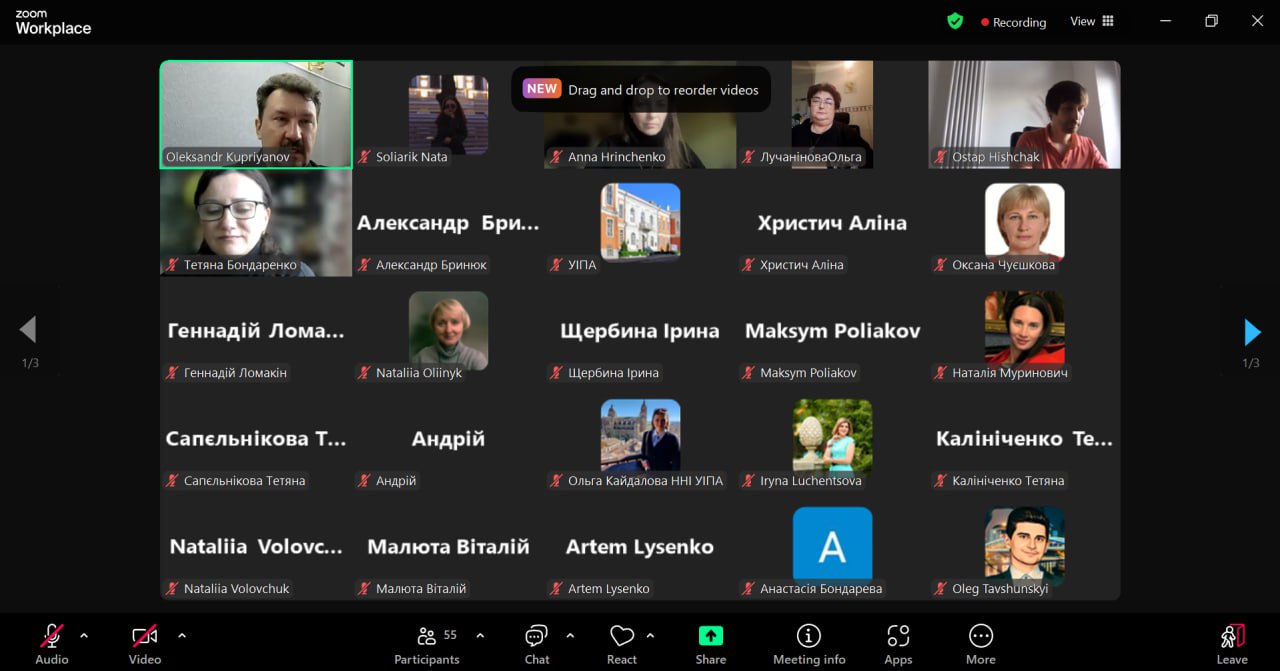Image resolution: width=1280 pixels, height=671 pixels.
Task: Click Анастасія Бондарева's letter A avatar
Action: click(832, 546)
